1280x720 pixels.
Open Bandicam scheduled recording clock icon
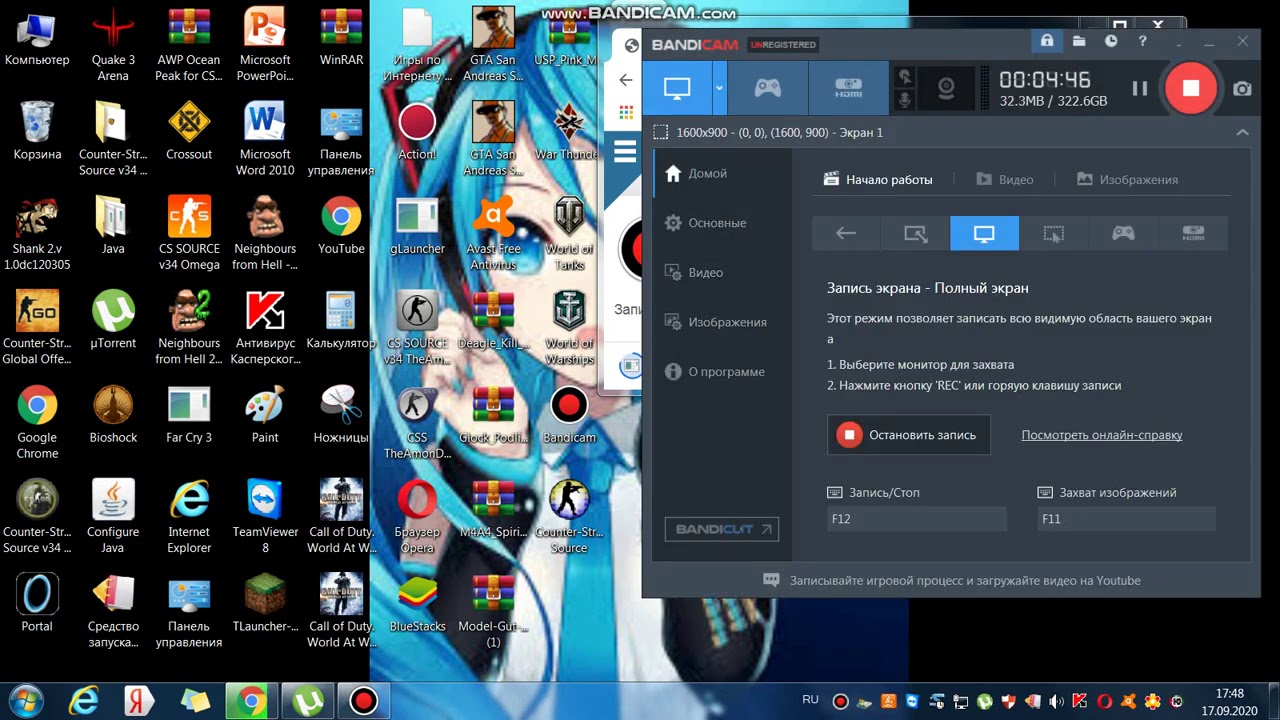pyautogui.click(x=1111, y=42)
